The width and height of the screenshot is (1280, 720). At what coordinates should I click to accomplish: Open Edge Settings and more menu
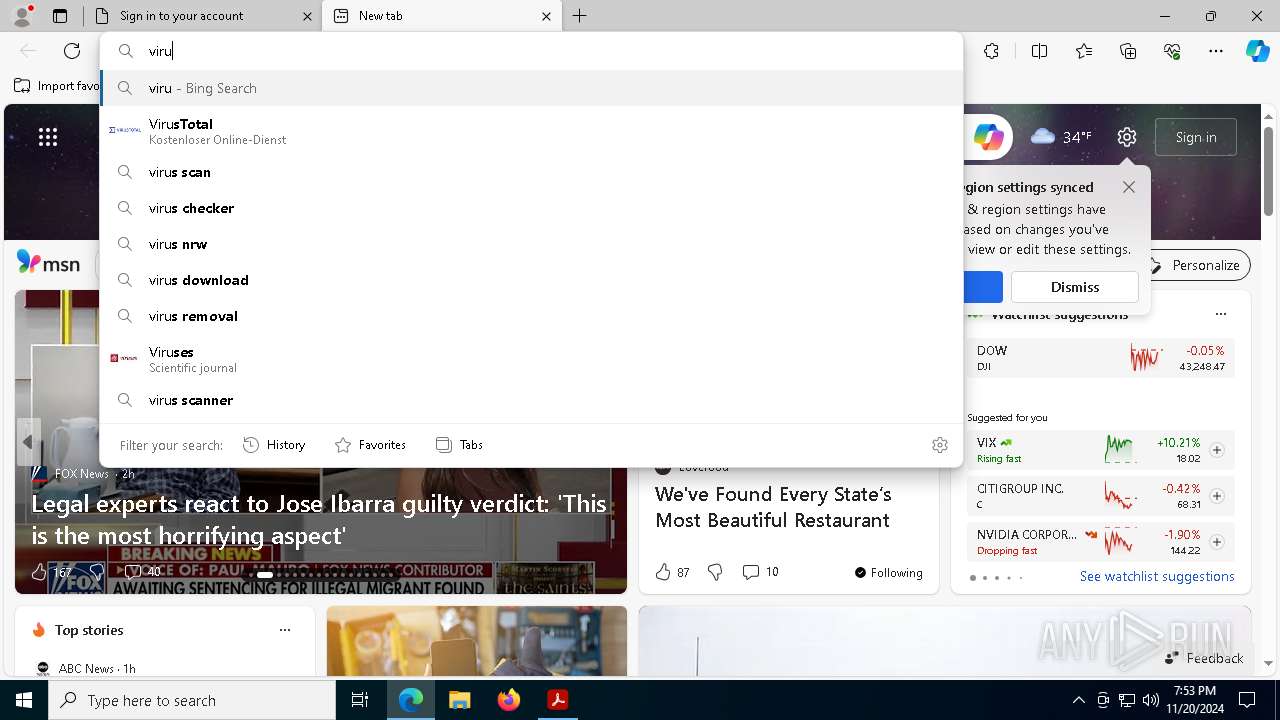click(1216, 51)
